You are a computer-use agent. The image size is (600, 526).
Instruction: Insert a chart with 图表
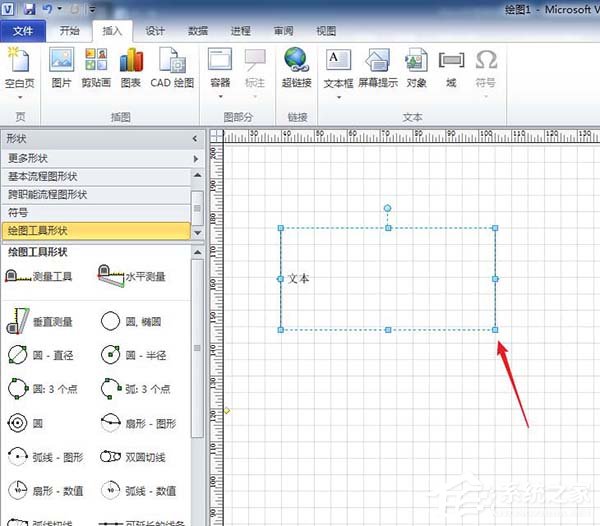click(131, 67)
